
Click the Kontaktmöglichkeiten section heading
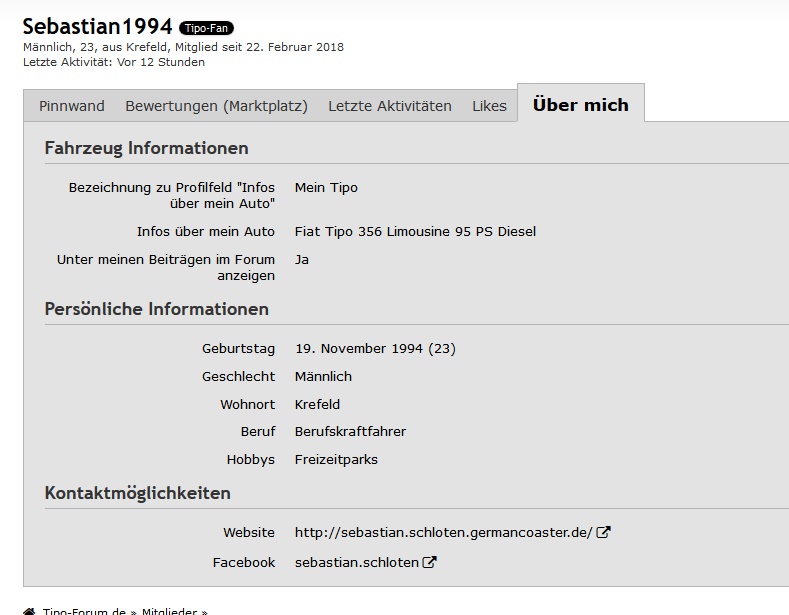(x=137, y=493)
